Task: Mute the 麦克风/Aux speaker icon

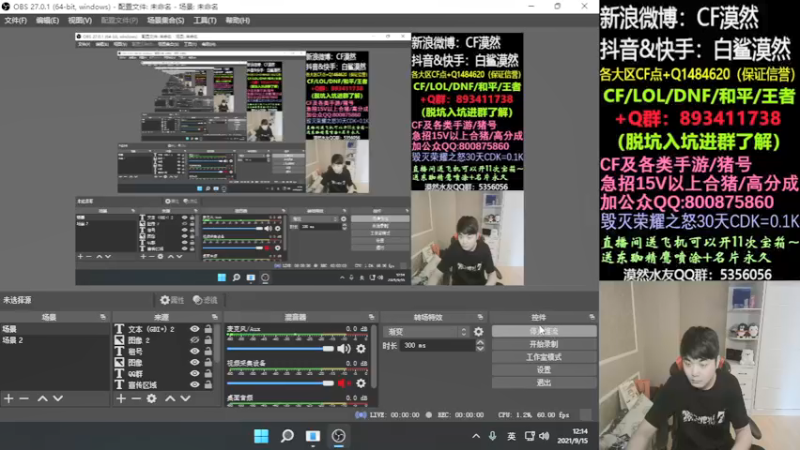Action: point(344,349)
